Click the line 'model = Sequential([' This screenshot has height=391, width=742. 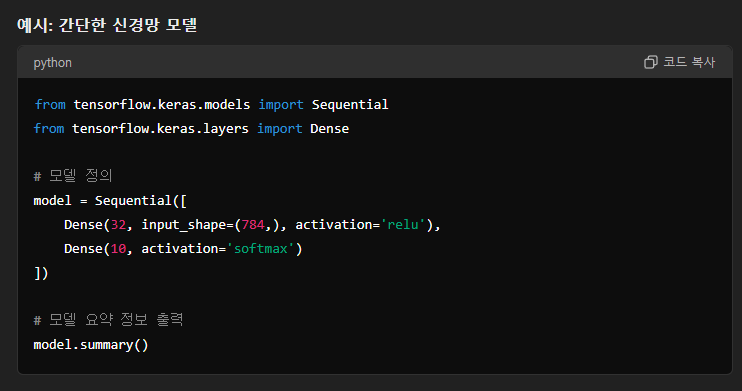point(110,200)
